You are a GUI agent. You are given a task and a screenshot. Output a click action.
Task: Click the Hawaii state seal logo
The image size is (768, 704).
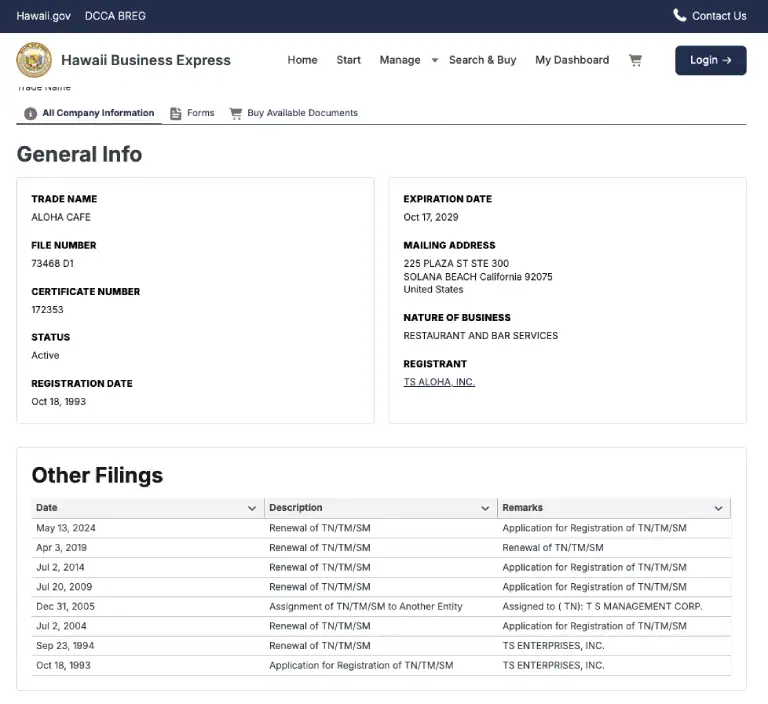click(34, 60)
